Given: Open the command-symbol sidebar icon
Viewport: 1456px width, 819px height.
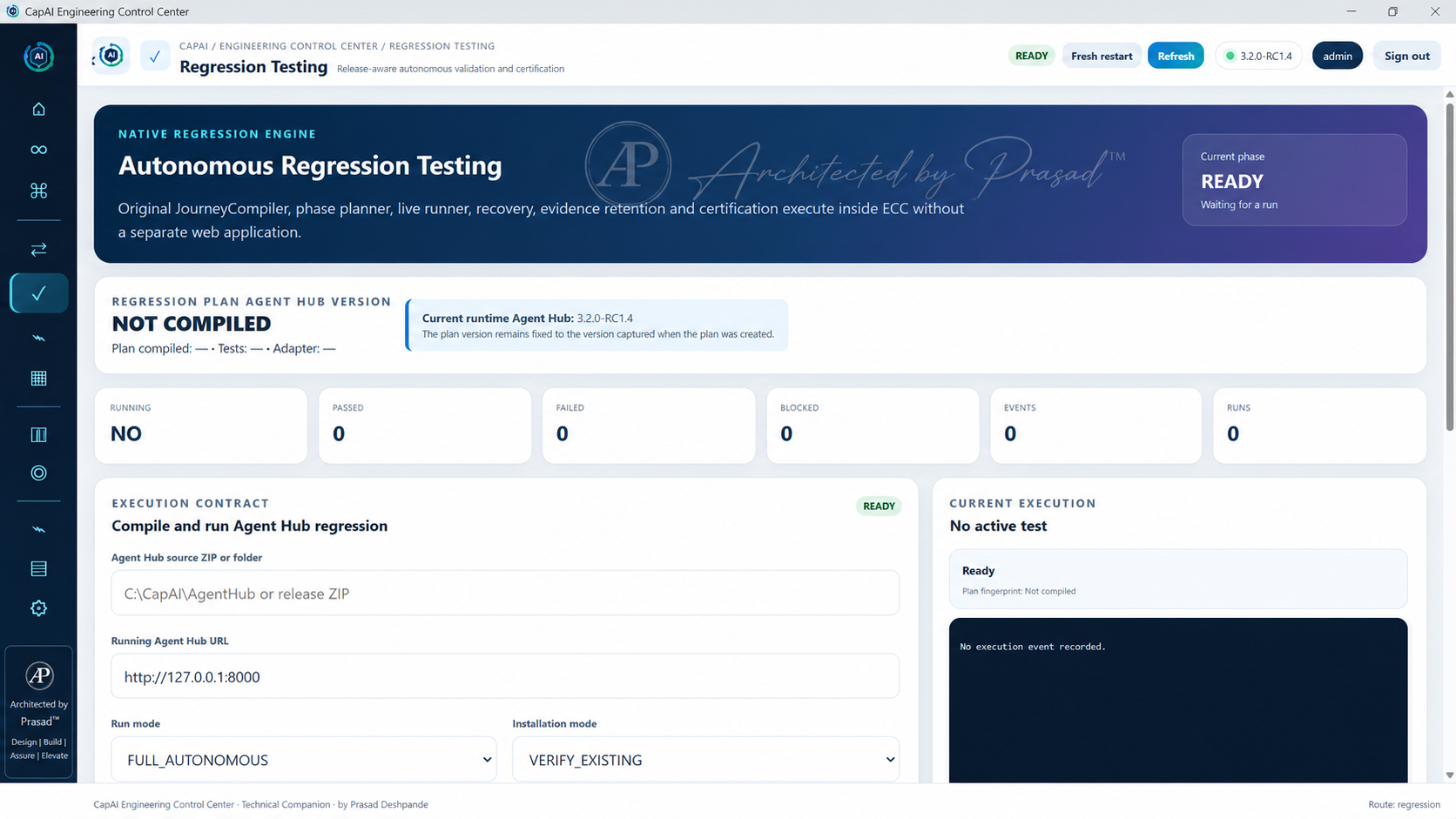Looking at the screenshot, I should pos(38,191).
